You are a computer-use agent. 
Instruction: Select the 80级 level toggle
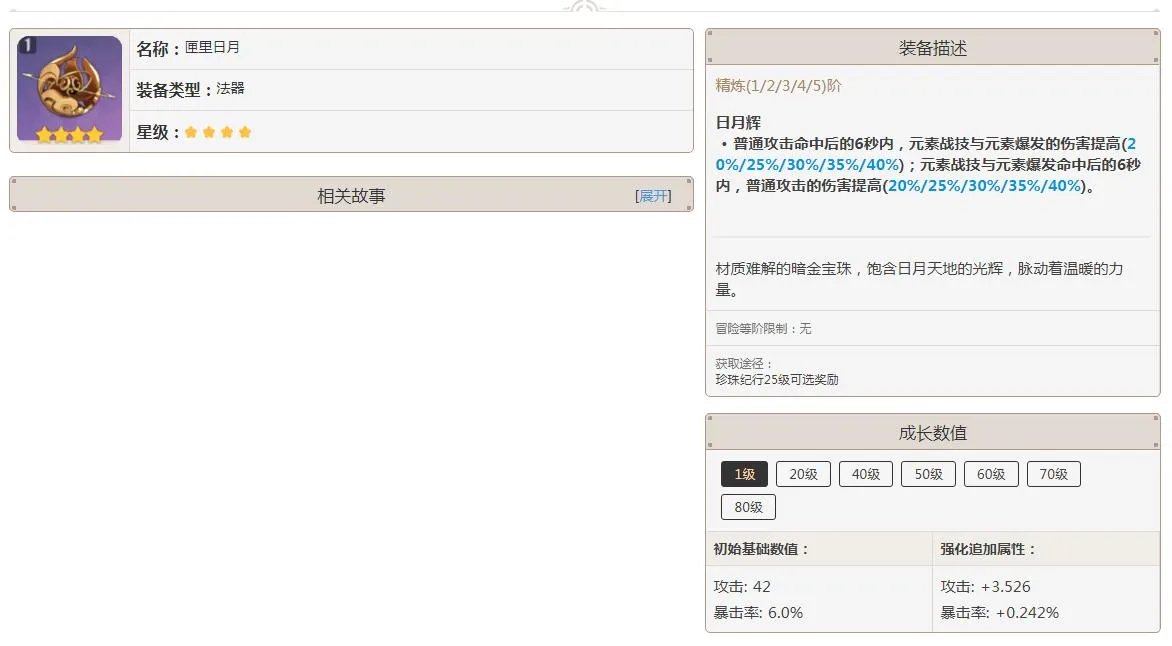click(x=747, y=507)
